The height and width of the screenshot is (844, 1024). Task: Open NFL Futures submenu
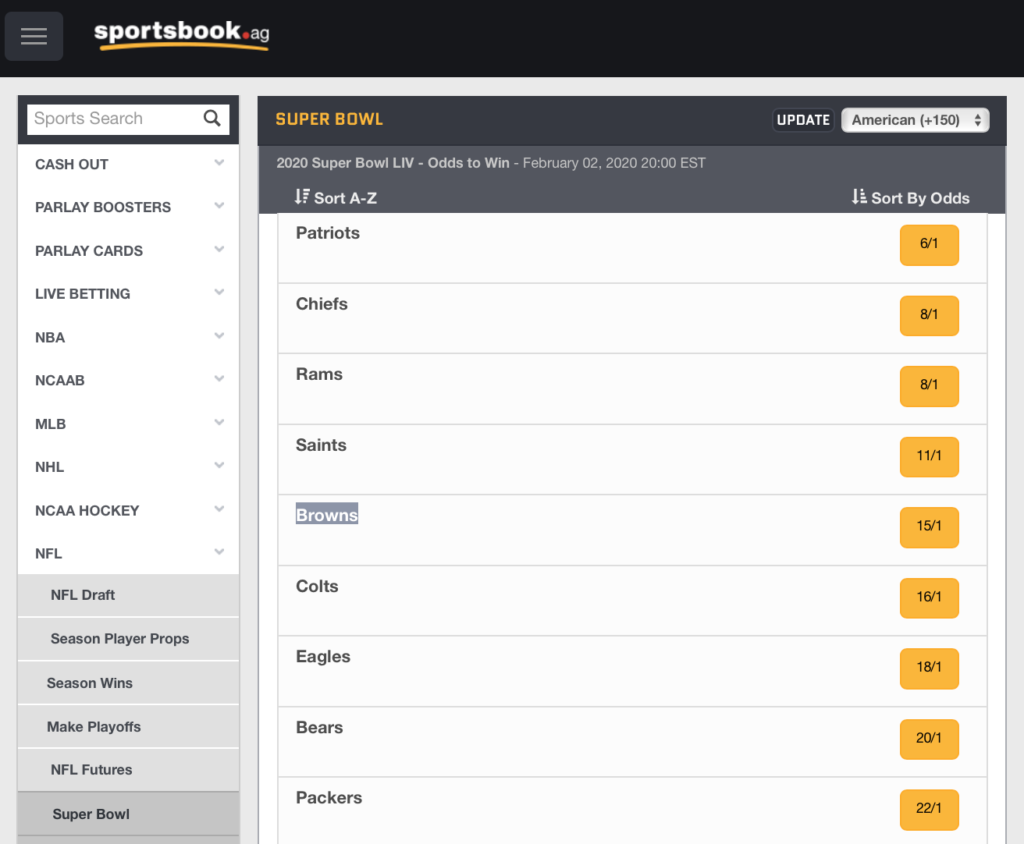[128, 770]
